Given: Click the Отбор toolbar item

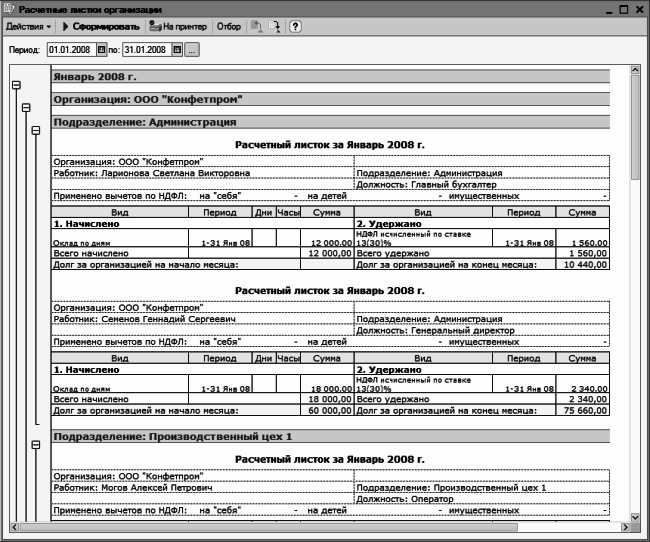Looking at the screenshot, I should coord(228,27).
